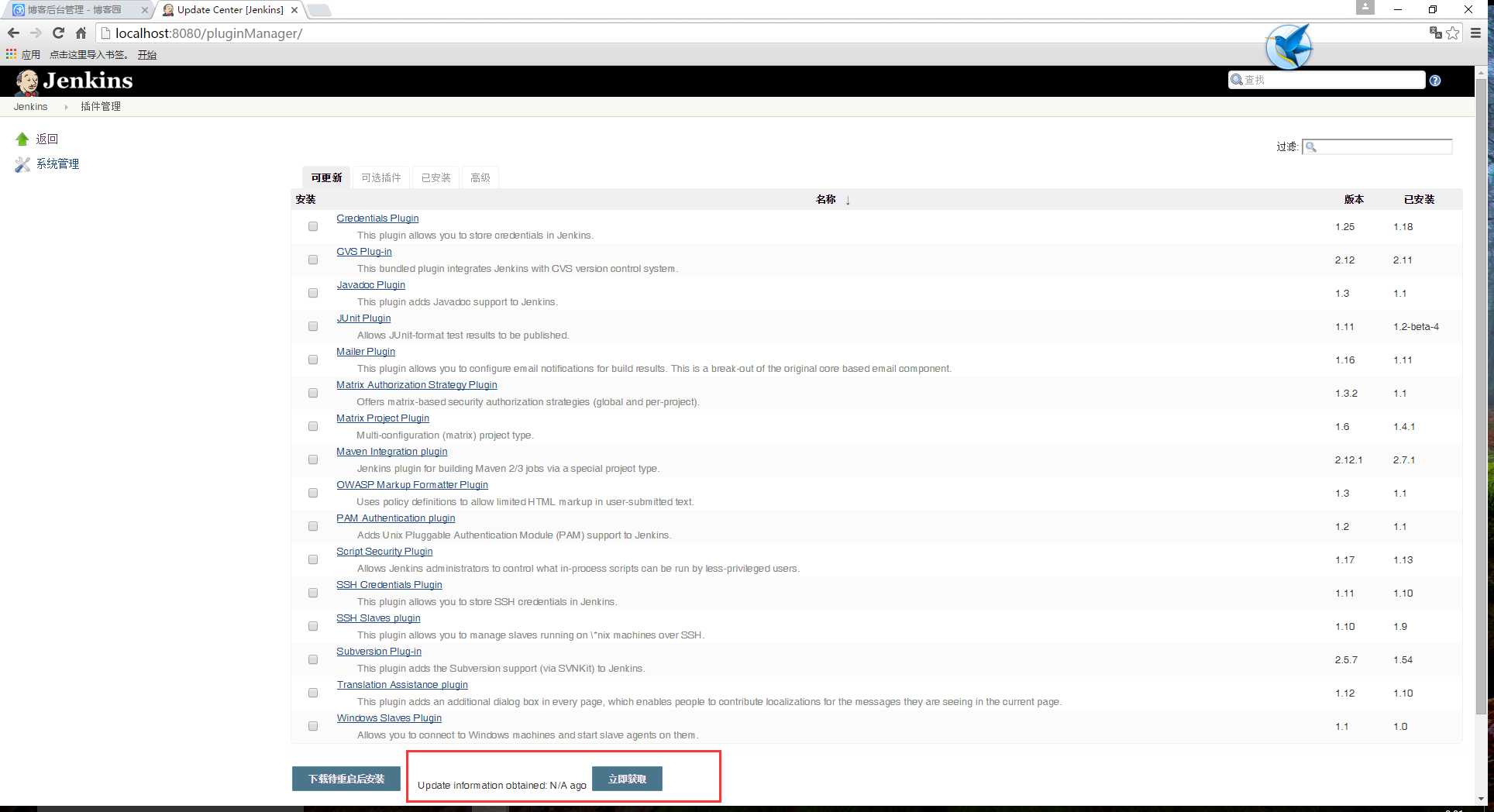Image resolution: width=1494 pixels, height=812 pixels.
Task: Click the 已安装 column header
Action: 1419,199
